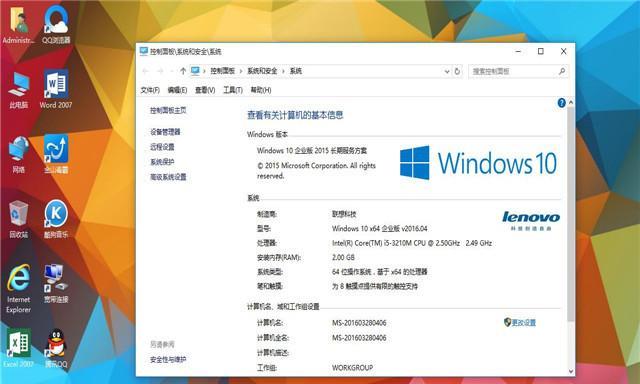Launch Word 2007 desktop shortcut
Viewport: 640px width, 384px height.
[x=56, y=89]
